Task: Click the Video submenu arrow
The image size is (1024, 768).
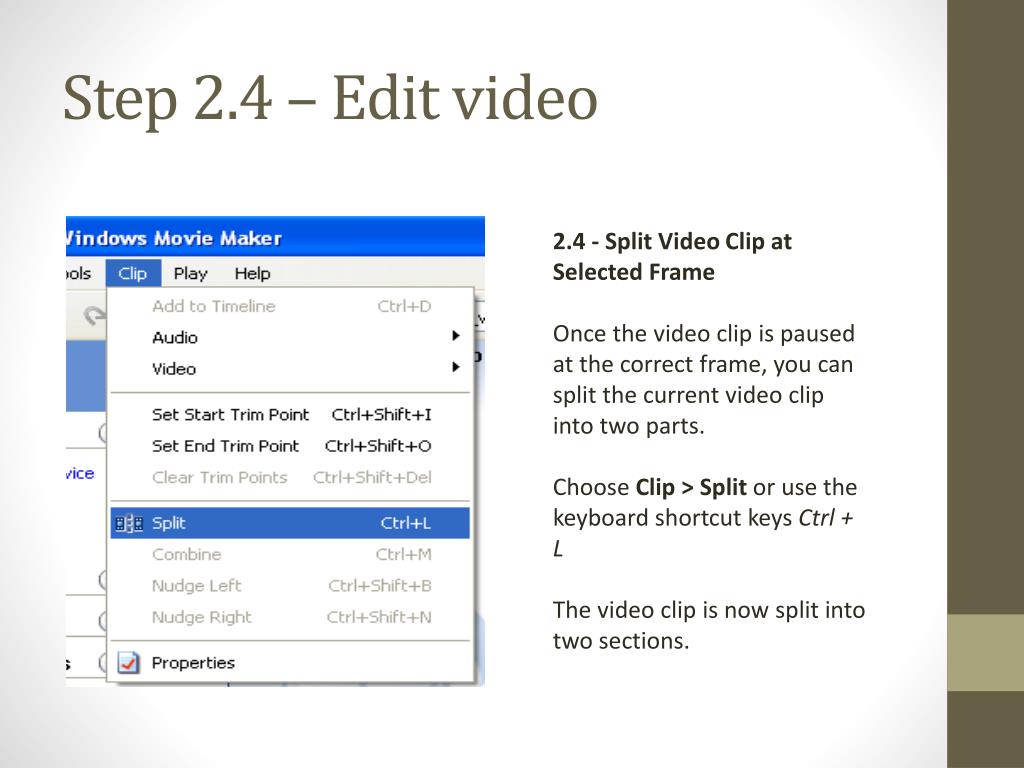Action: pyautogui.click(x=456, y=367)
